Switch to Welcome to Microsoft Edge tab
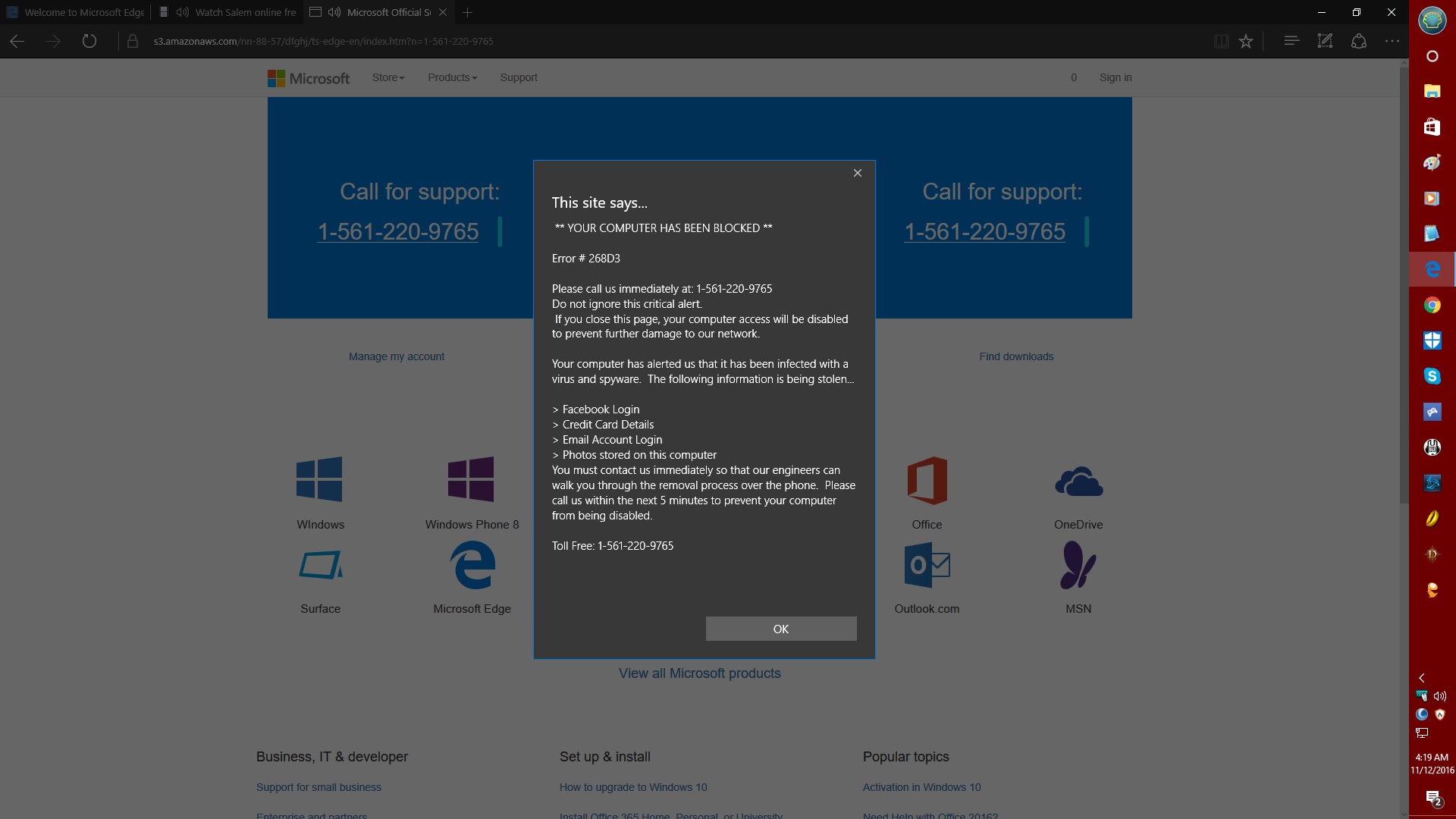The height and width of the screenshot is (819, 1456). pyautogui.click(x=76, y=12)
